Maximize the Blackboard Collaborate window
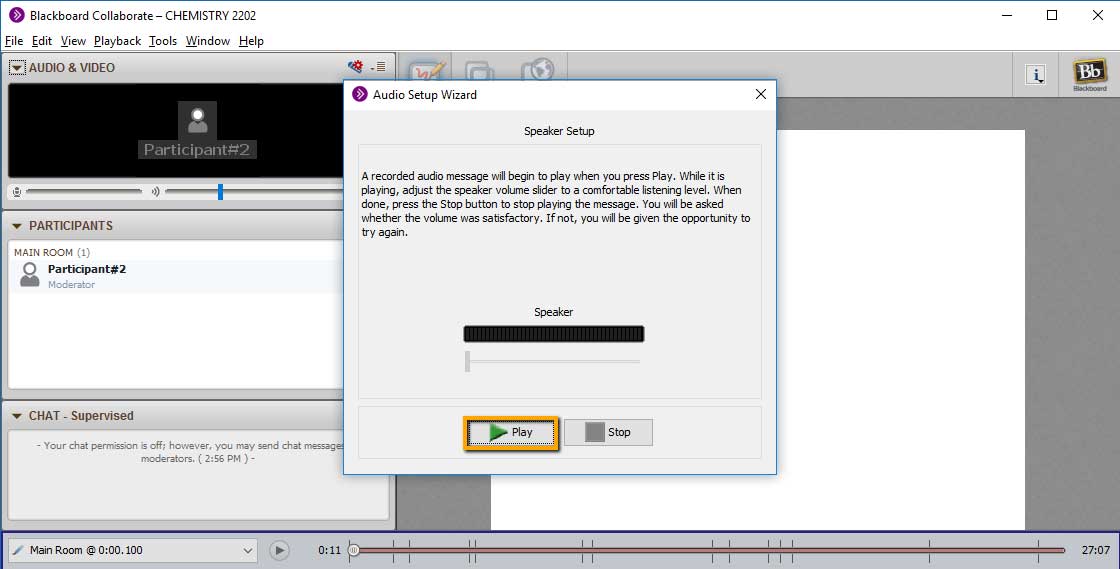Screen dimensions: 1120x569 1051,15
